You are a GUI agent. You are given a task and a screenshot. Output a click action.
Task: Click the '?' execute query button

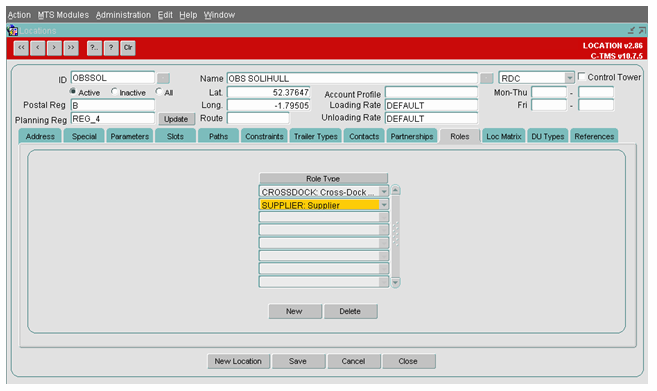[111, 48]
